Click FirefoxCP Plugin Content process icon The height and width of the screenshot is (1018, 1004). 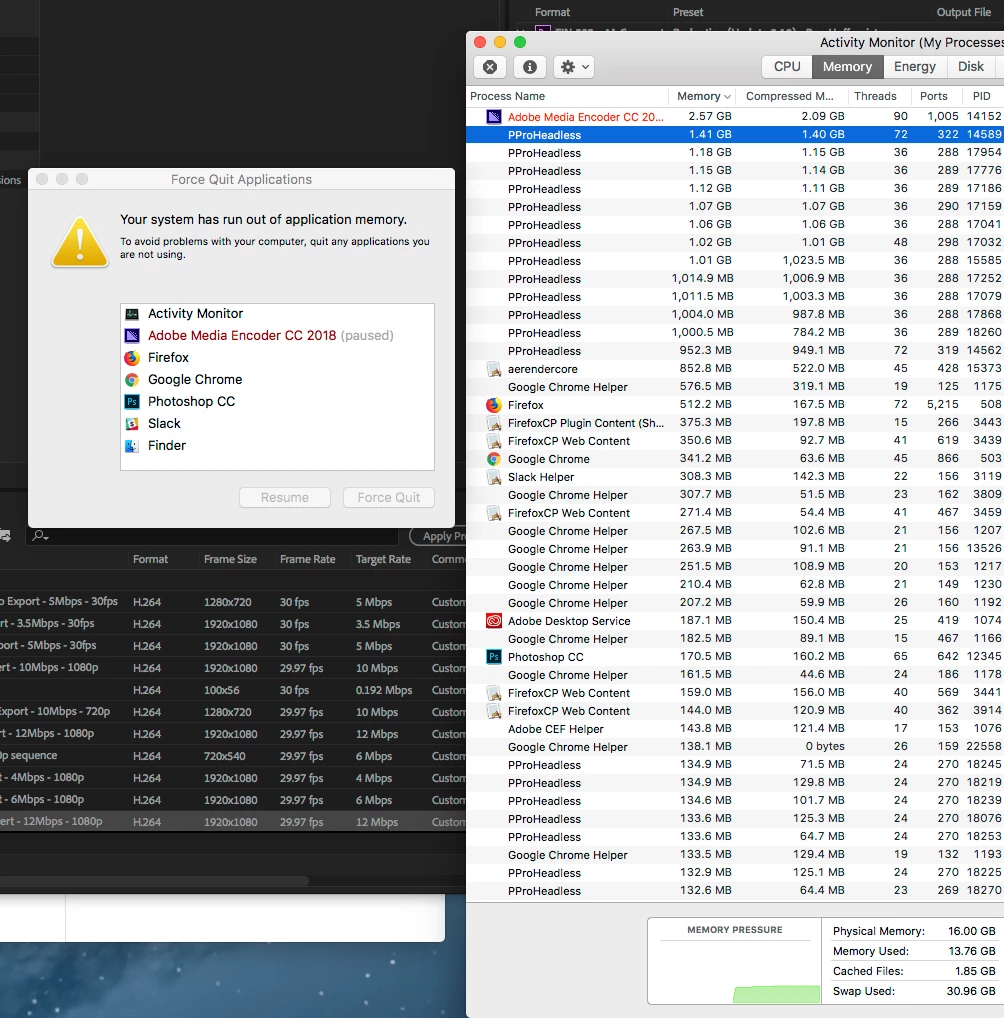pyautogui.click(x=494, y=423)
